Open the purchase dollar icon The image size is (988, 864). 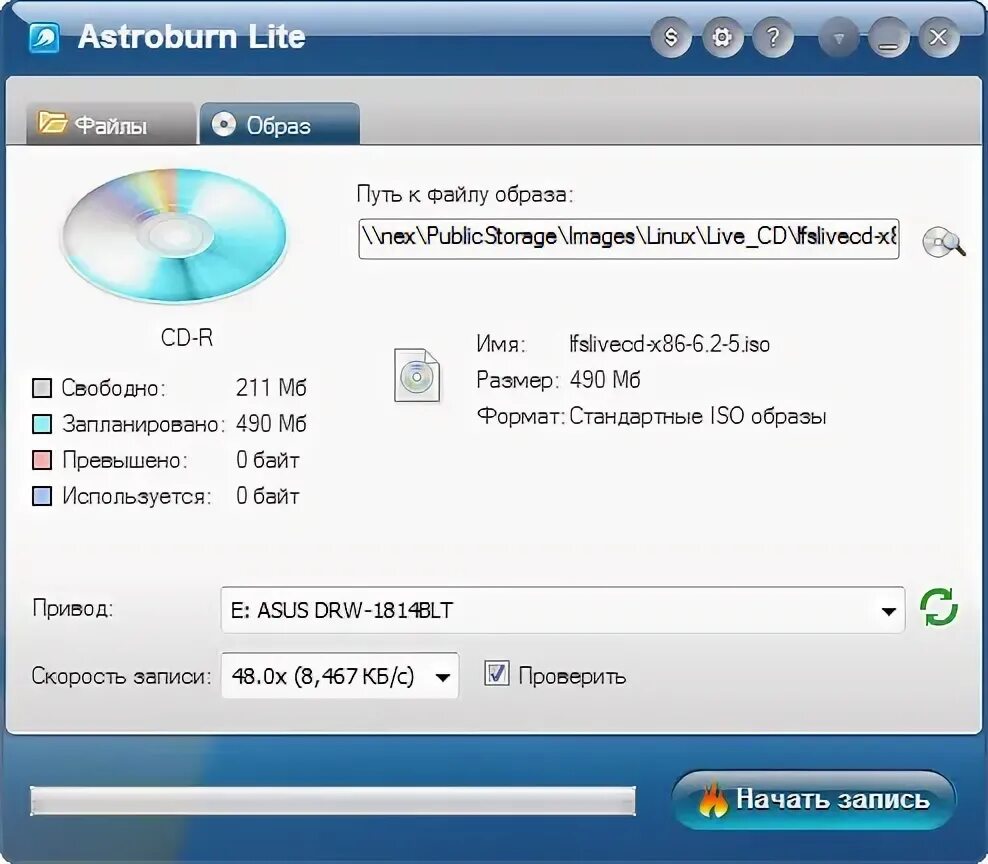coord(671,38)
